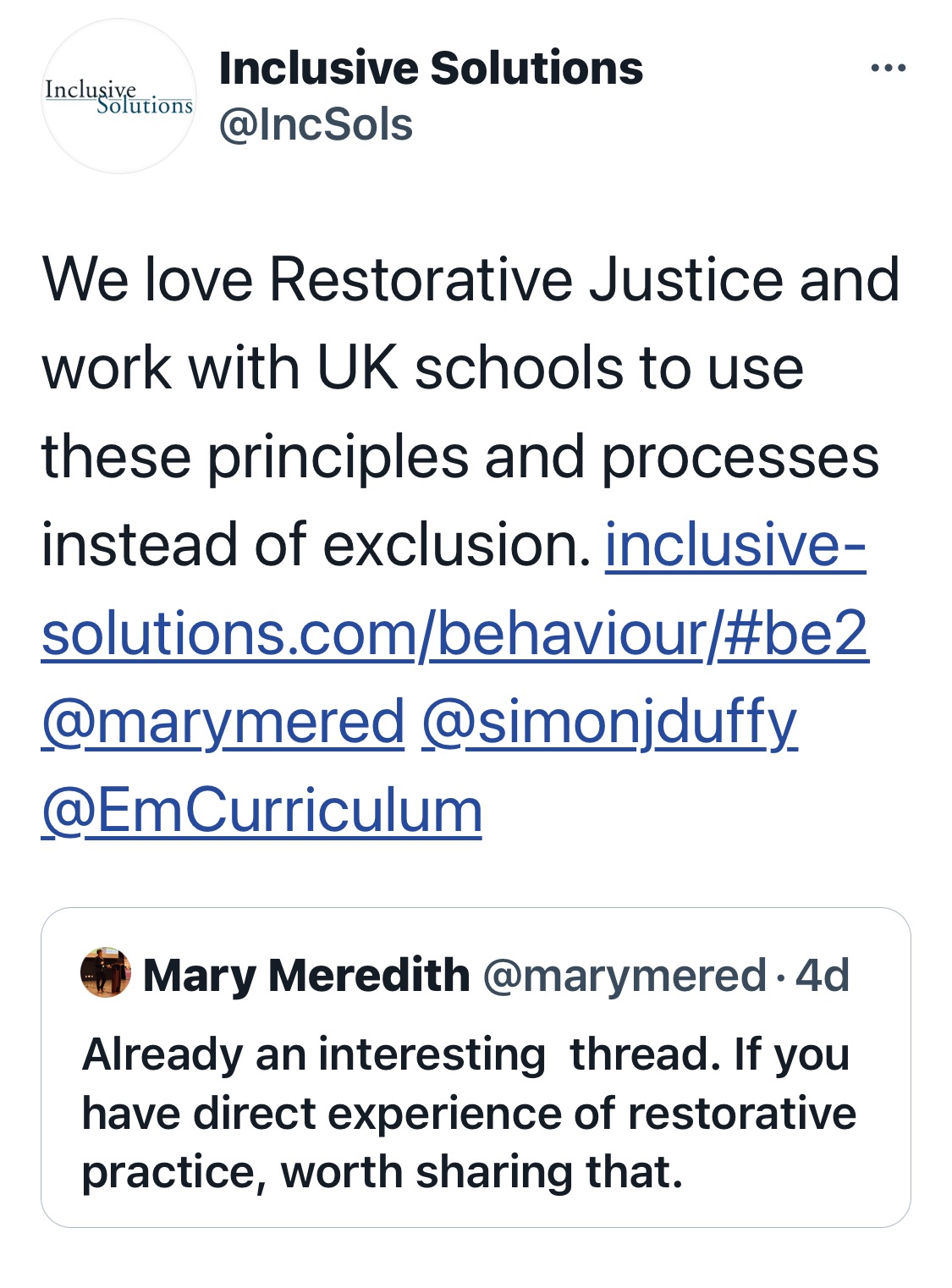
Task: Tap the Inclusive Solutions profile avatar
Action: 118,96
